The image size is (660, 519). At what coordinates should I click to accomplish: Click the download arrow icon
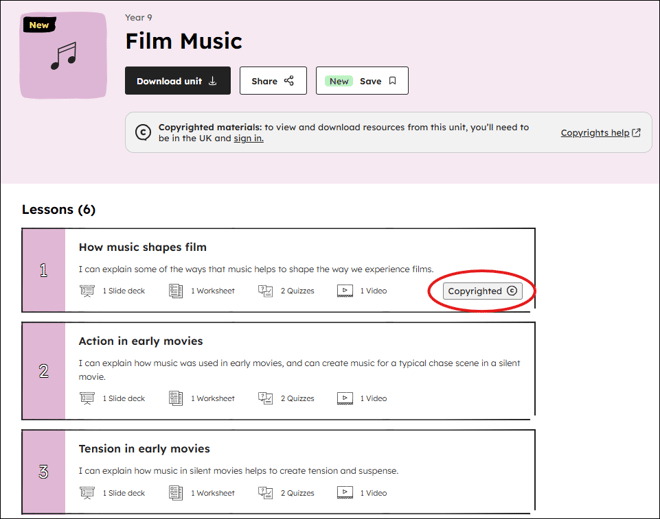click(213, 81)
